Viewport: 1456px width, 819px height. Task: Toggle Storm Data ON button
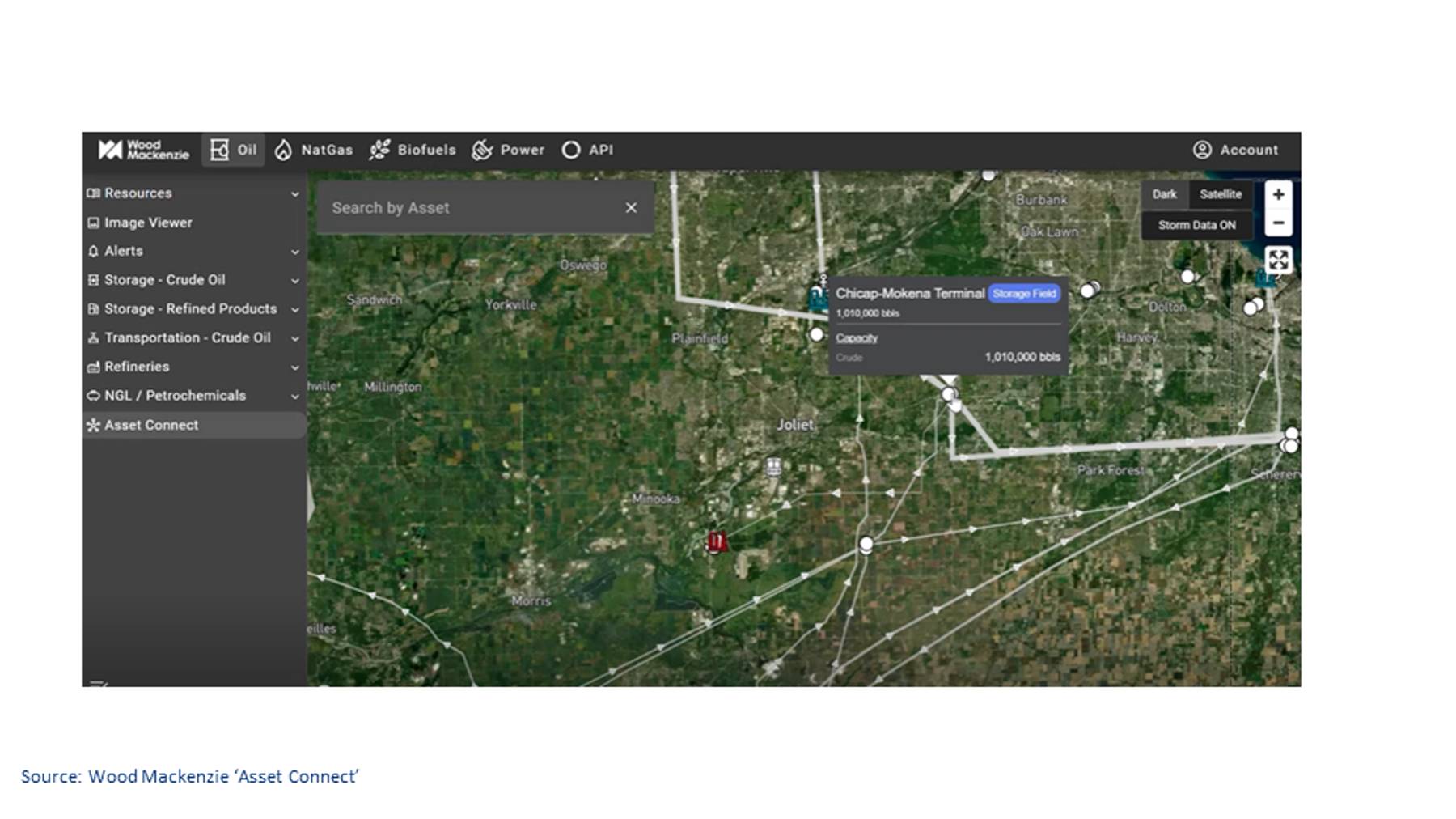click(1196, 225)
